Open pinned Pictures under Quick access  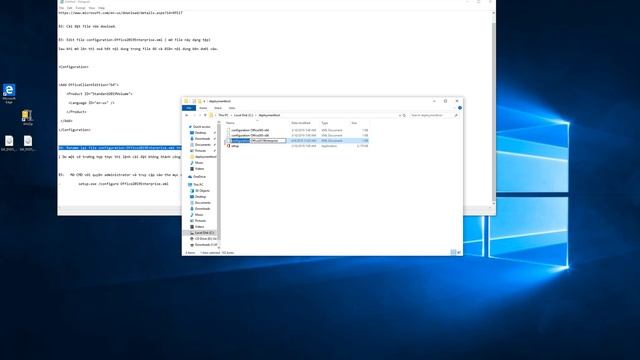tap(200, 151)
